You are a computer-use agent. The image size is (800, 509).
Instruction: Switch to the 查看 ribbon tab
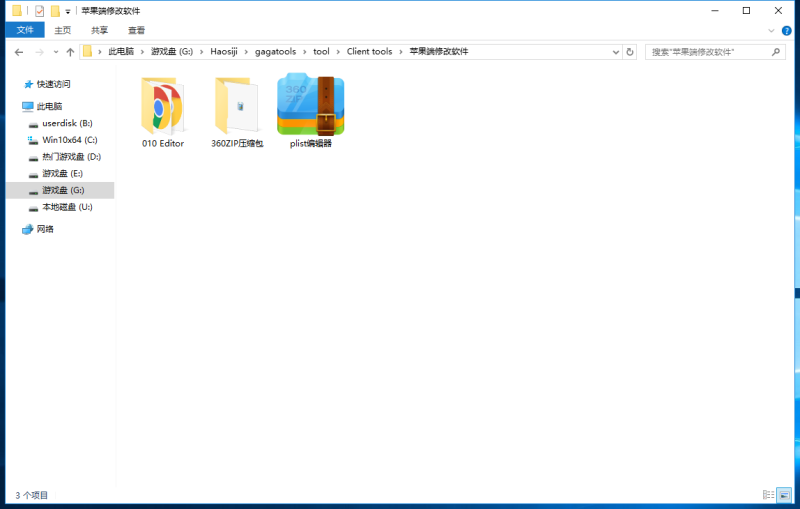pyautogui.click(x=136, y=30)
